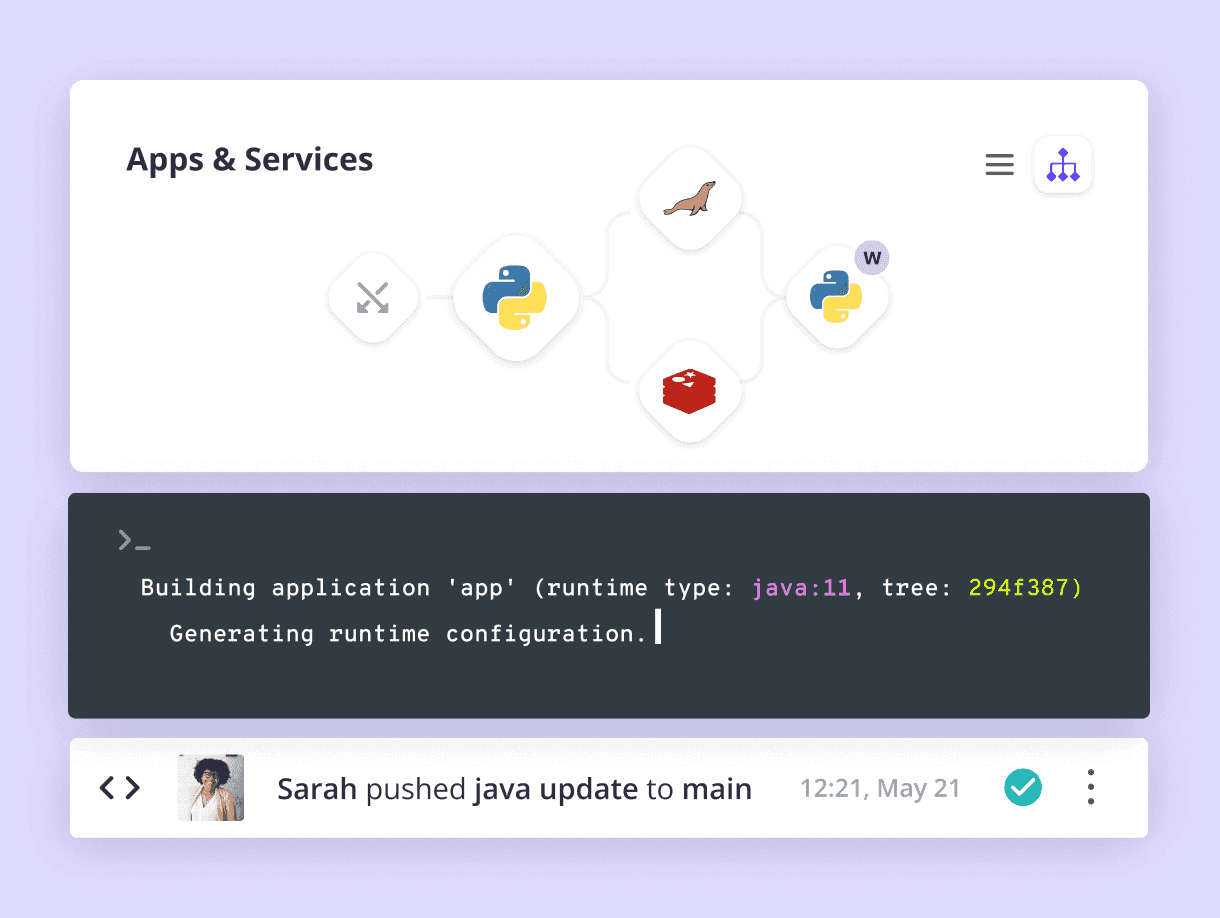This screenshot has width=1220, height=918.
Task: Open Sarah's avatar photo
Action: 211,788
